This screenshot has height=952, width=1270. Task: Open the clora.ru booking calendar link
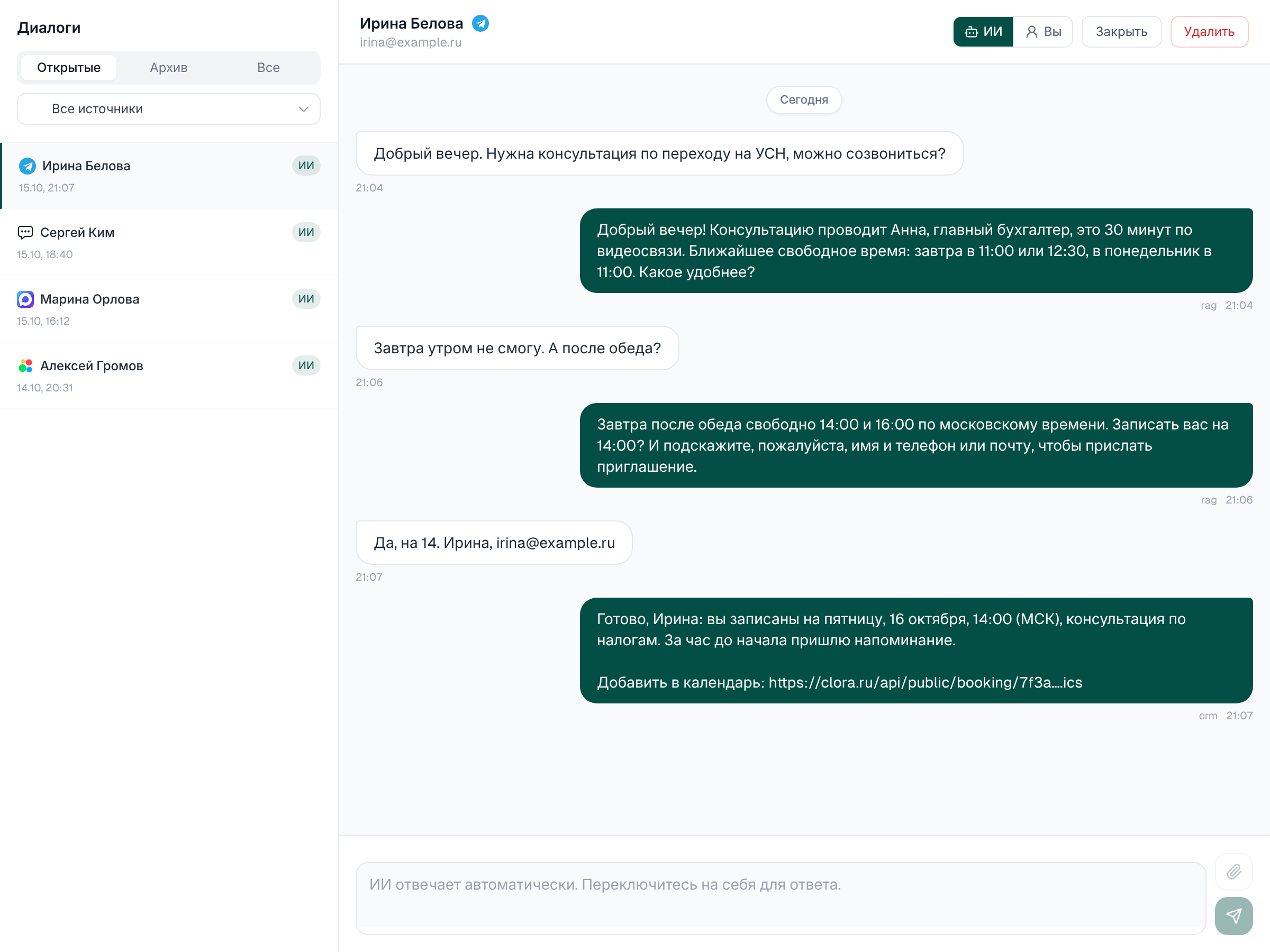[x=925, y=682]
